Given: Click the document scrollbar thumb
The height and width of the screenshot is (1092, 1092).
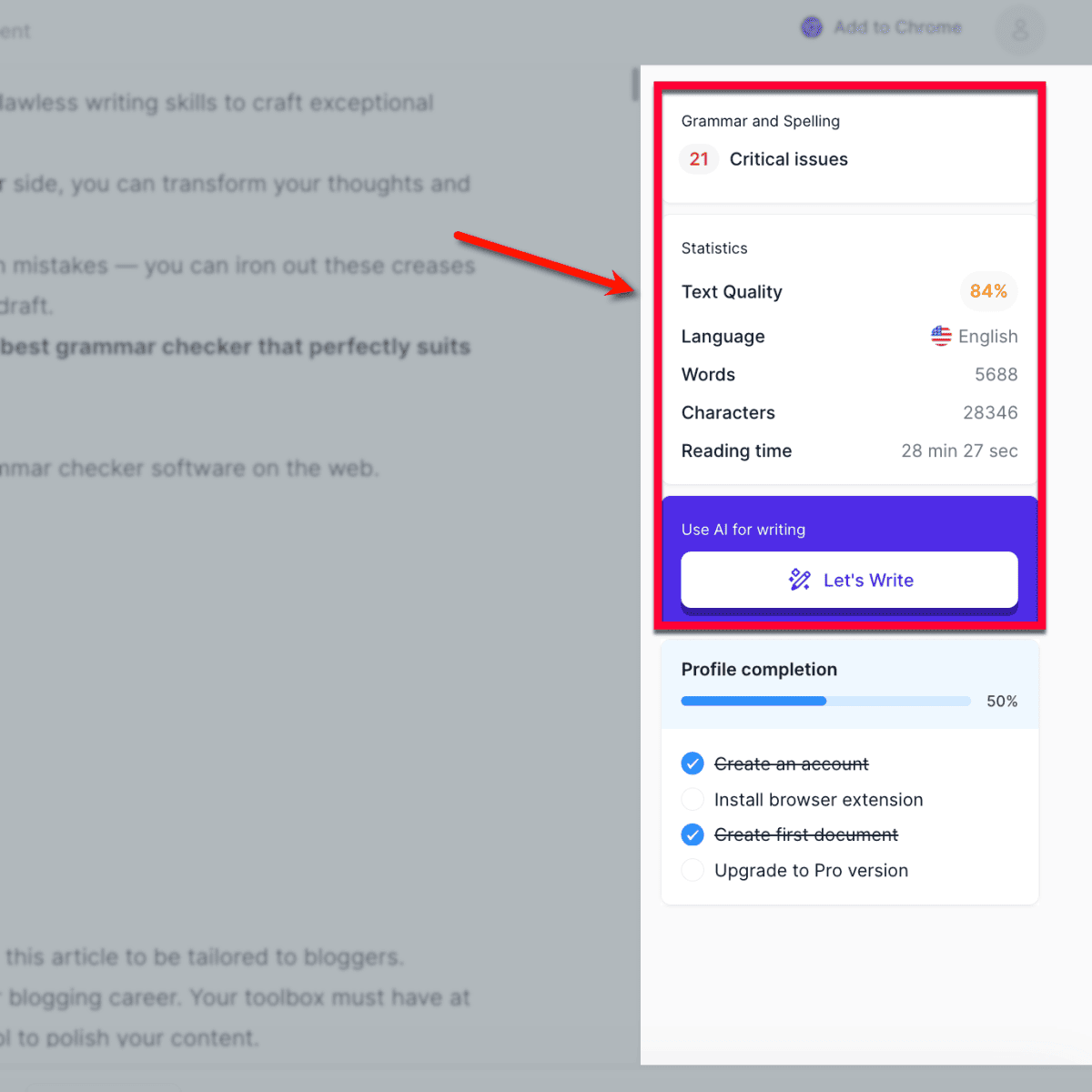Looking at the screenshot, I should 635,85.
